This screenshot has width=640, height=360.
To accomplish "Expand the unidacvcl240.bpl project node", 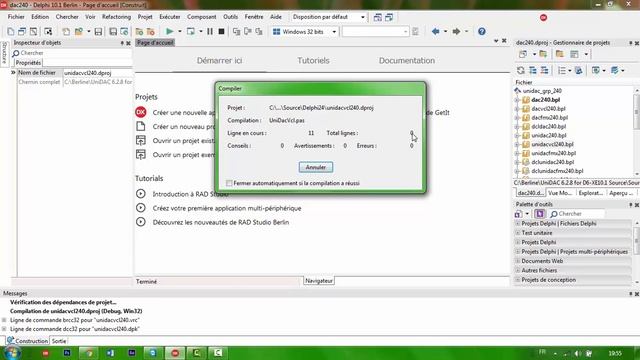I will tap(517, 144).
